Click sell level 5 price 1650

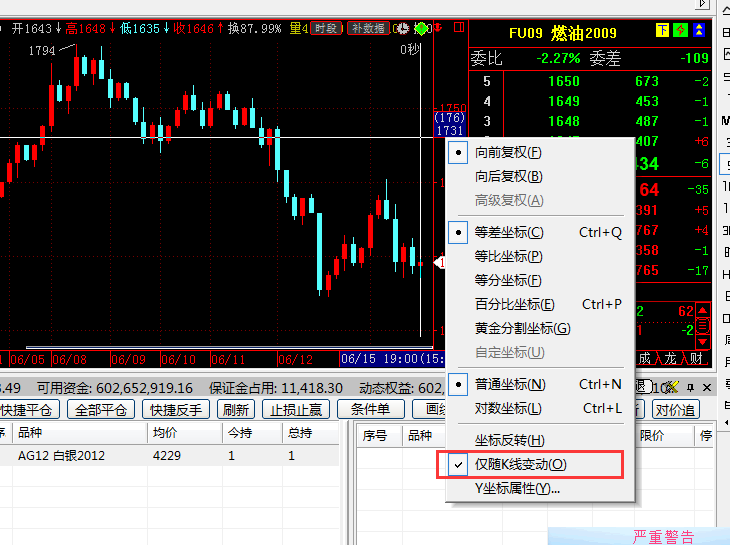click(x=564, y=81)
